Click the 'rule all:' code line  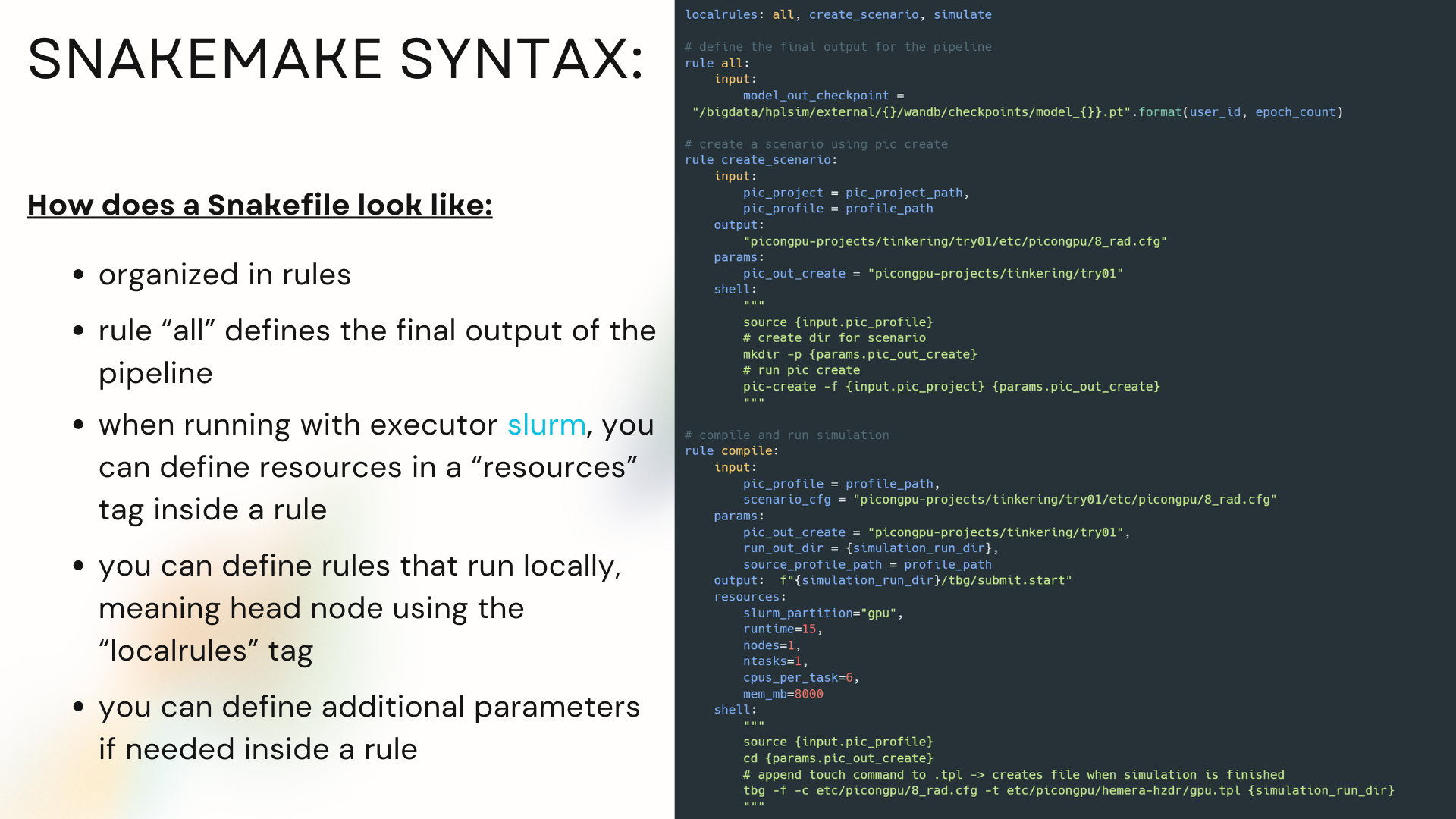pyautogui.click(x=717, y=63)
